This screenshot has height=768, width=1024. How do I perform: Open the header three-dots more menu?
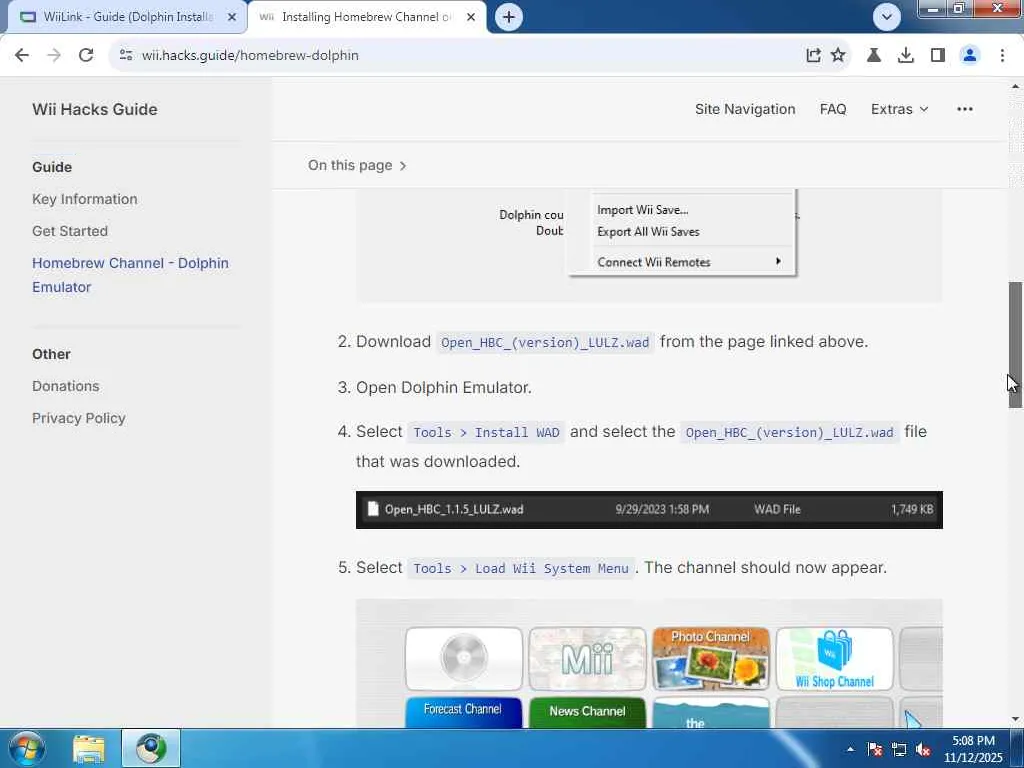(x=965, y=109)
